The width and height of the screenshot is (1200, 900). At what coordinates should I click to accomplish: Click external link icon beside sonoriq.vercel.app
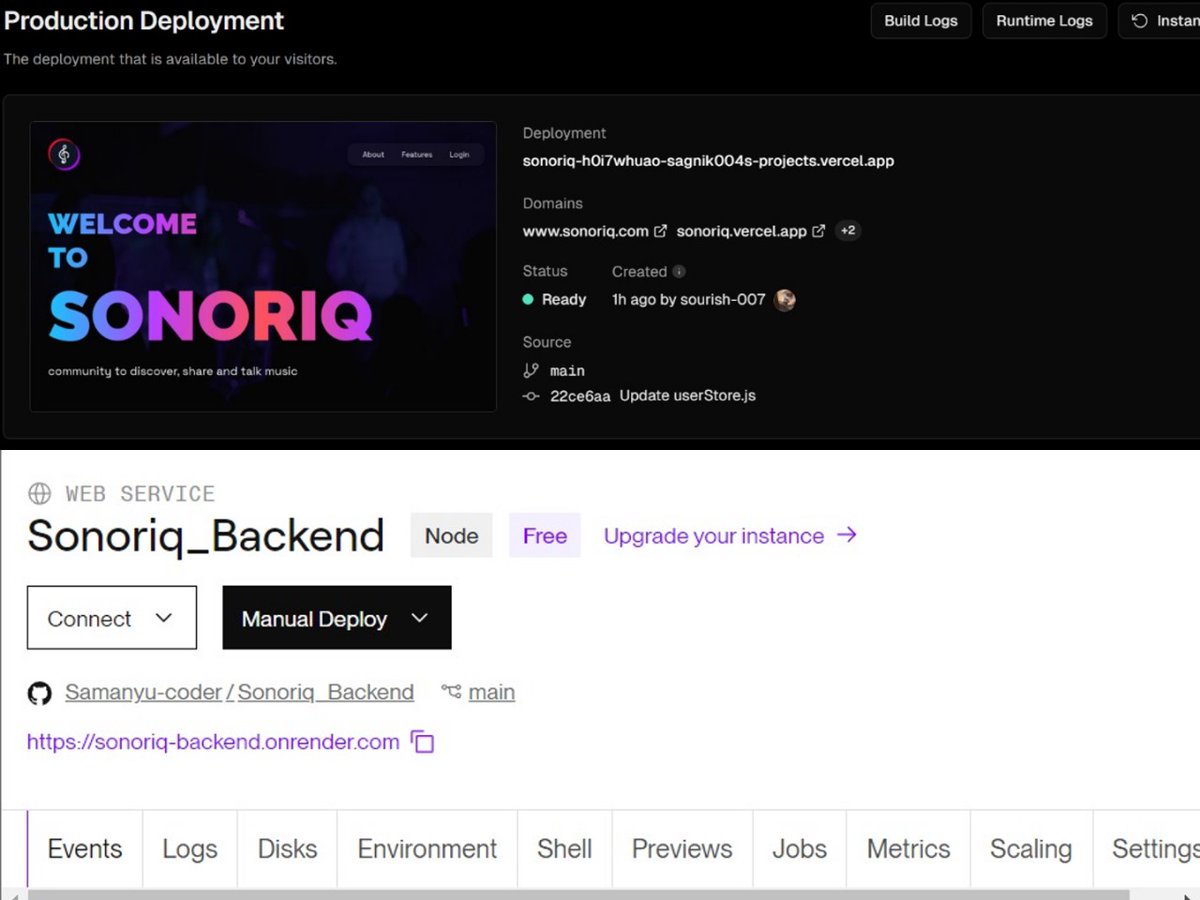pos(818,231)
